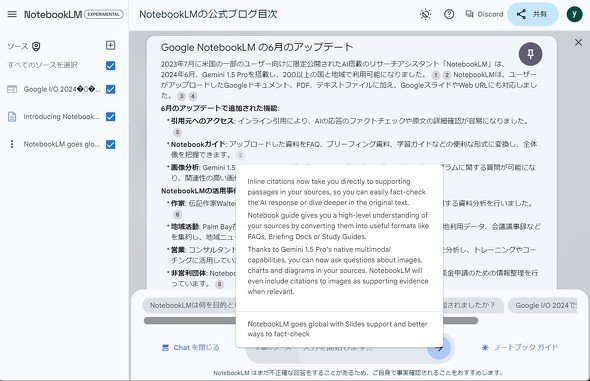The height and width of the screenshot is (381, 590).
Task: Toggle the NotebookLM goes glo... source checkbox
Action: click(111, 144)
